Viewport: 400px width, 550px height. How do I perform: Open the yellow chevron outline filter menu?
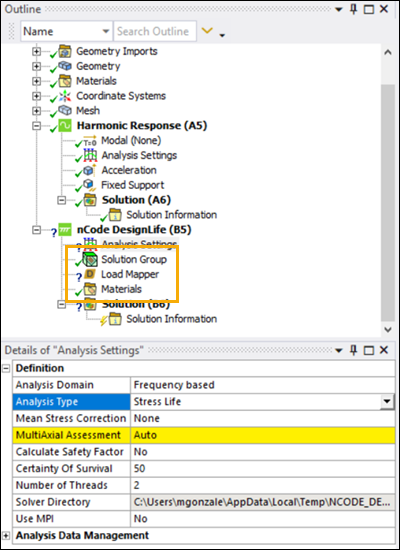[207, 31]
